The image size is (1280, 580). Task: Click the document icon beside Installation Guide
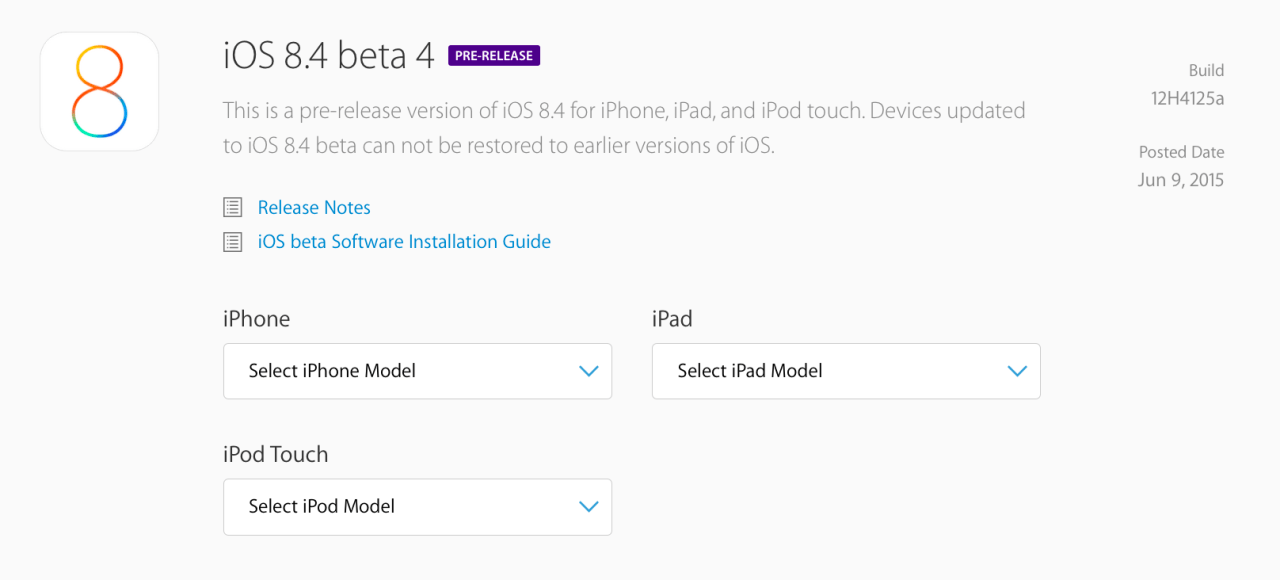(x=233, y=242)
